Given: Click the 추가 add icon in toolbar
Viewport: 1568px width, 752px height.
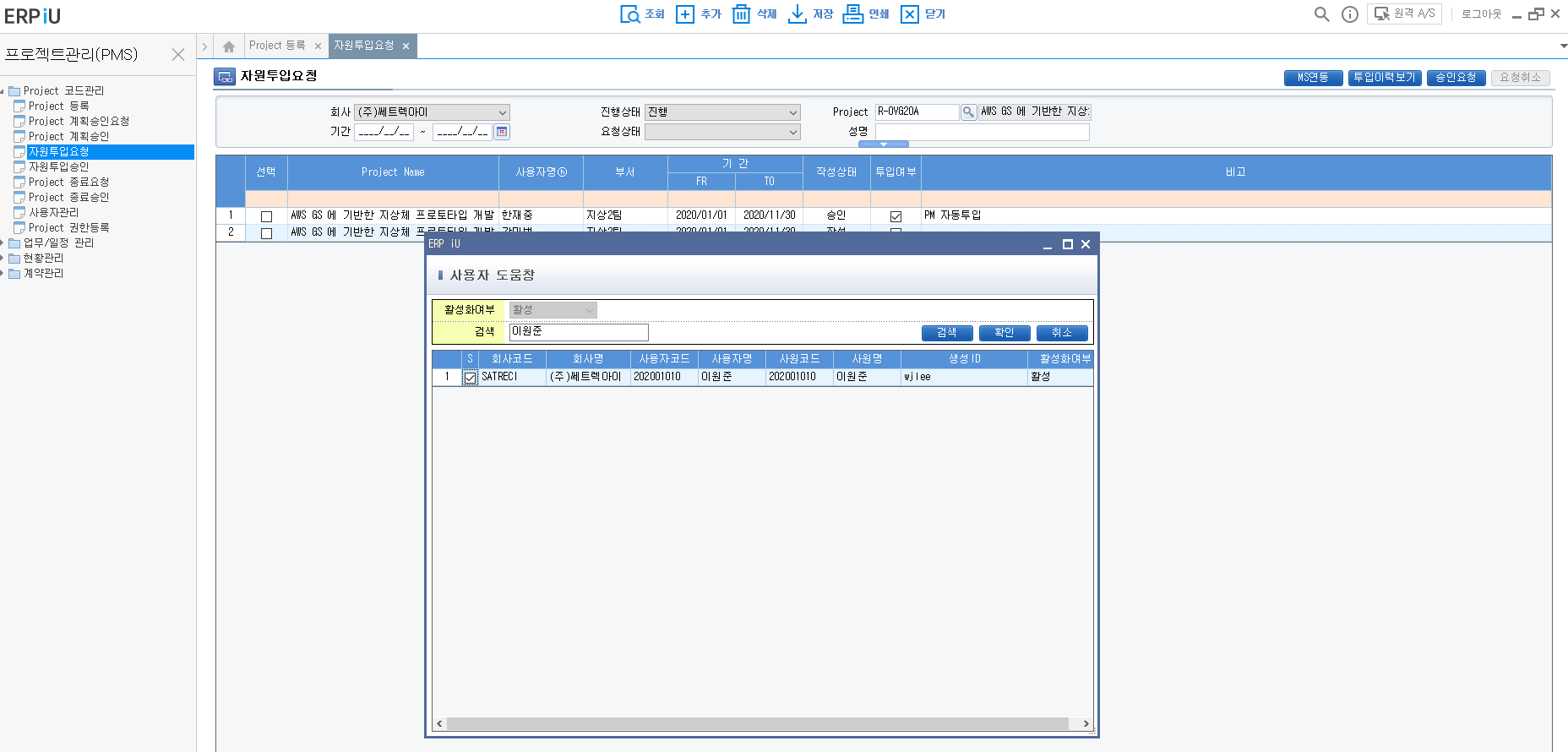Looking at the screenshot, I should click(685, 14).
